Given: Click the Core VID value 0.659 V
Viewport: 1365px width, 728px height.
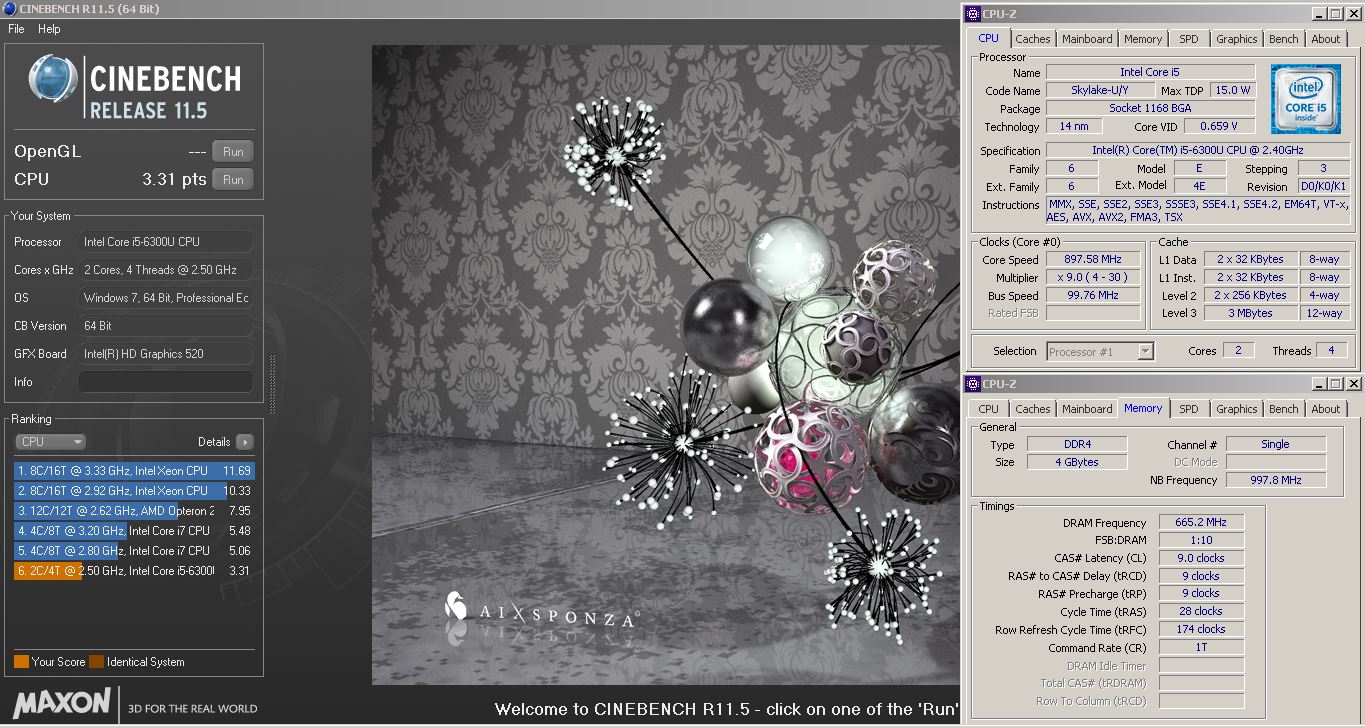Looking at the screenshot, I should [1220, 127].
